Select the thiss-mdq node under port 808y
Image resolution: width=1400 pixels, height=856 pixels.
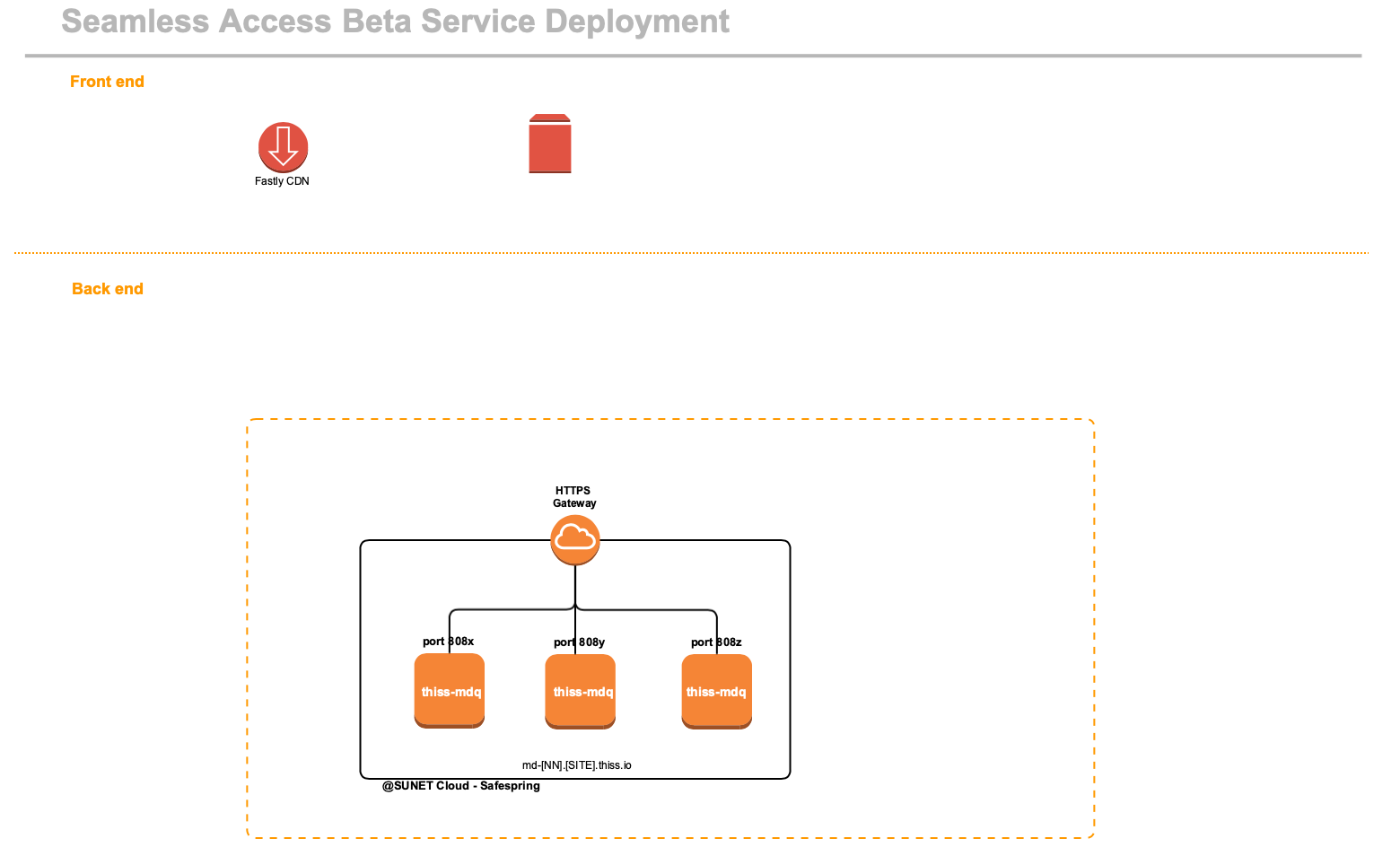coord(581,692)
